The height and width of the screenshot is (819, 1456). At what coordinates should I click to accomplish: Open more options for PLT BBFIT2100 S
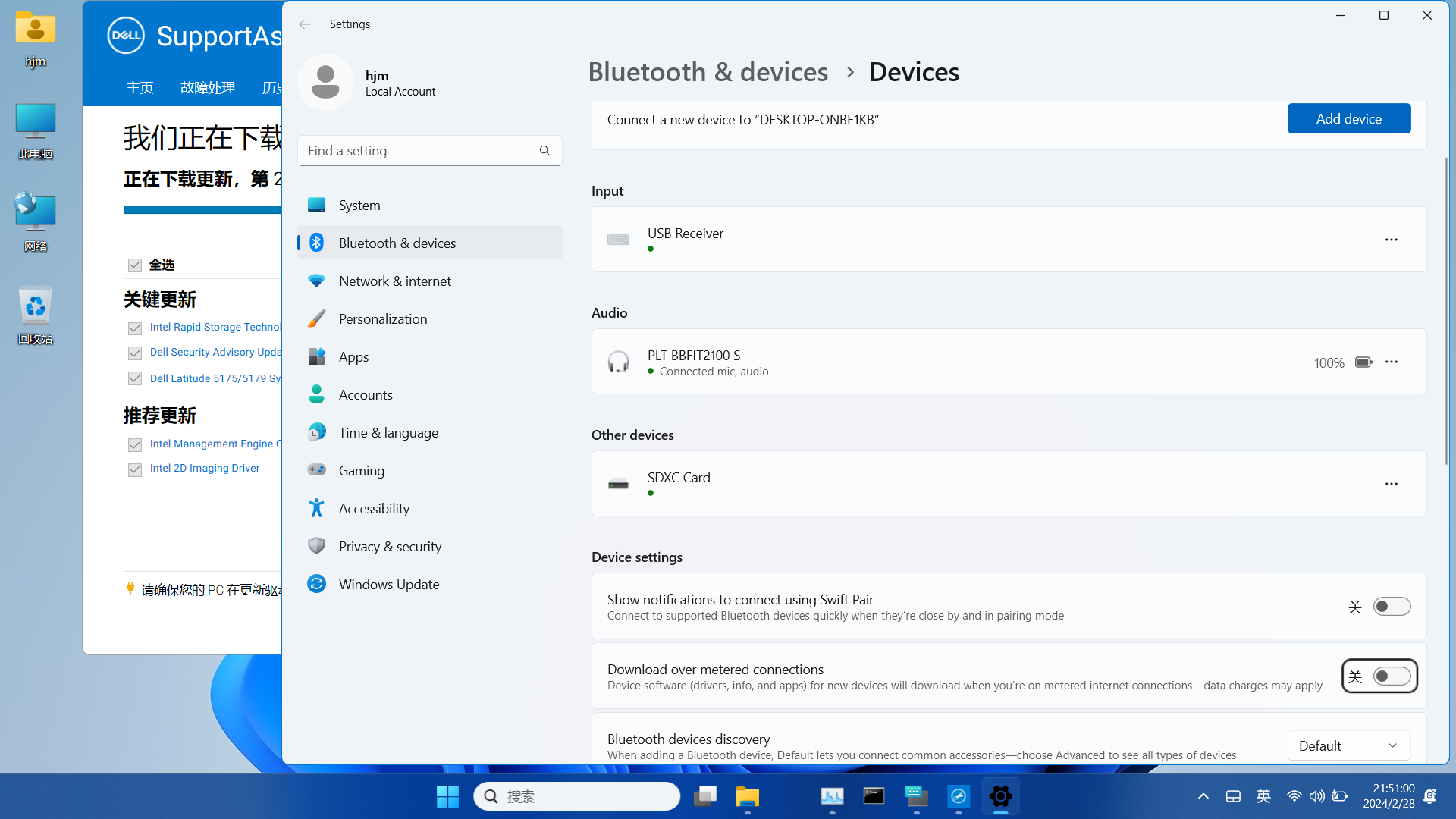tap(1391, 362)
